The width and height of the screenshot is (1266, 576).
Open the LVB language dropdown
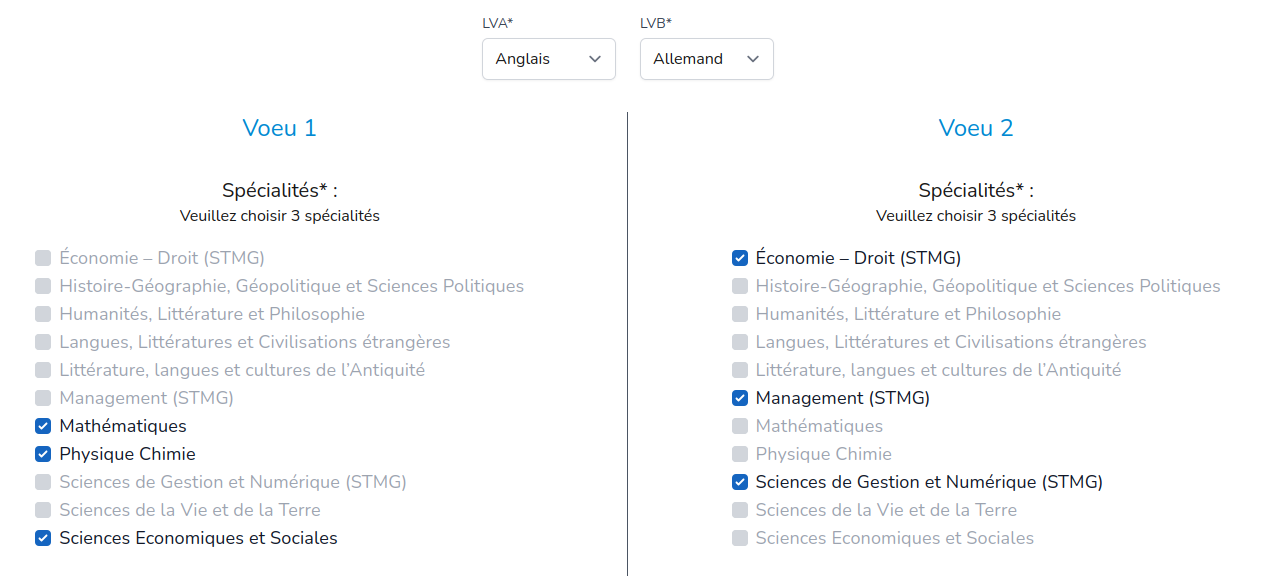coord(706,59)
